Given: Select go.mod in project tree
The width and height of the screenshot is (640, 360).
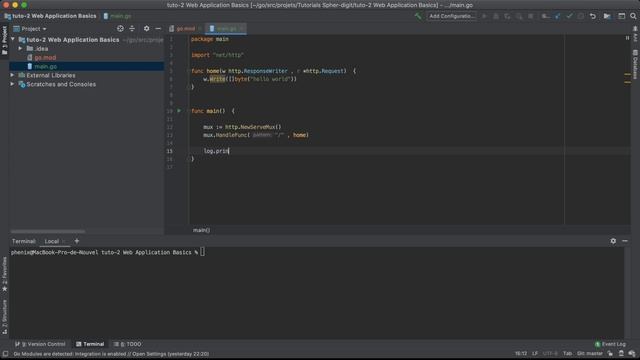Looking at the screenshot, I should coord(45,58).
